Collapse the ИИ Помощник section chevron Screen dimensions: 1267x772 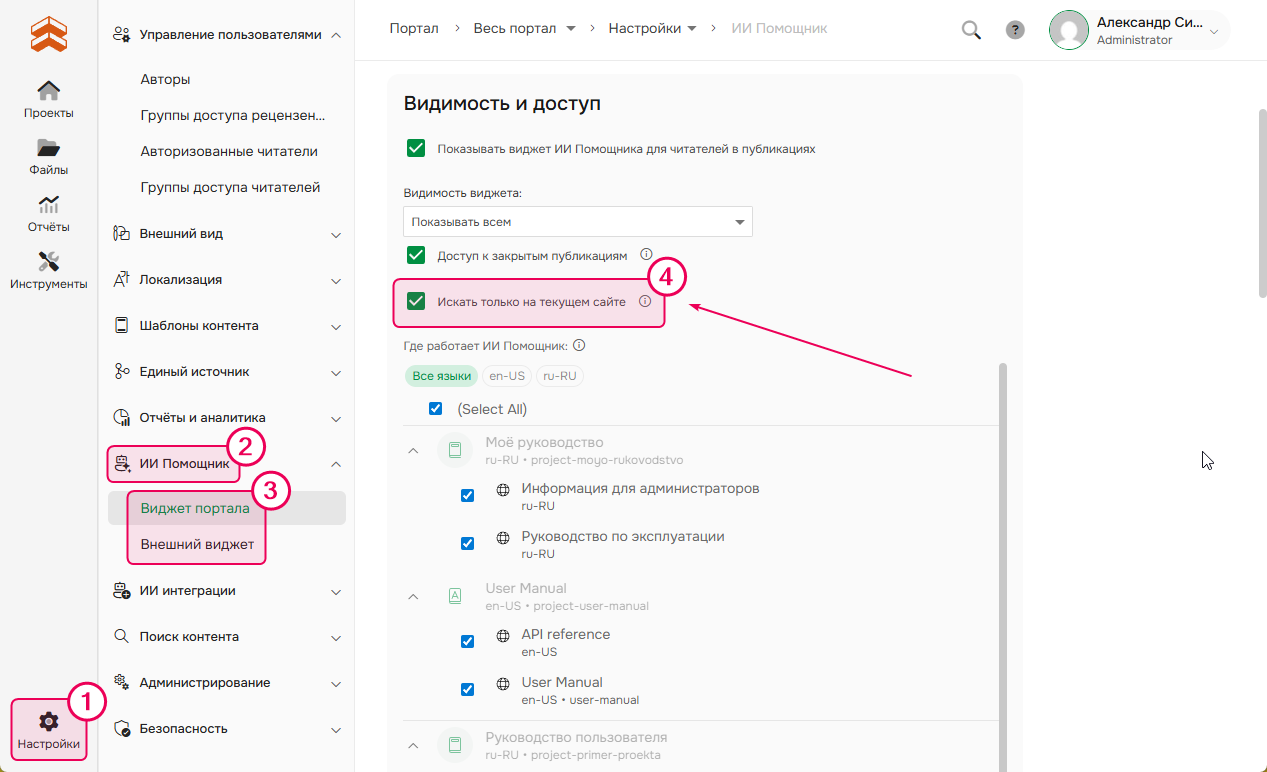coord(336,464)
